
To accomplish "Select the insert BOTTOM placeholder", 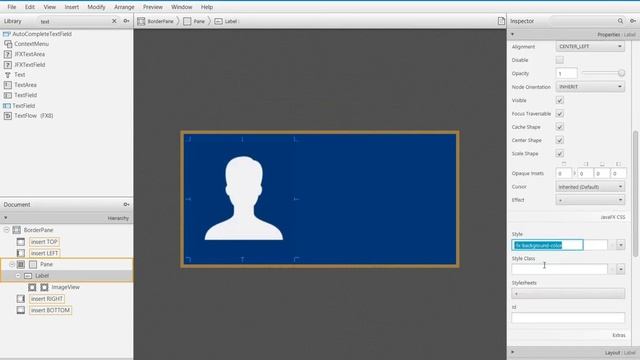I will coord(51,310).
